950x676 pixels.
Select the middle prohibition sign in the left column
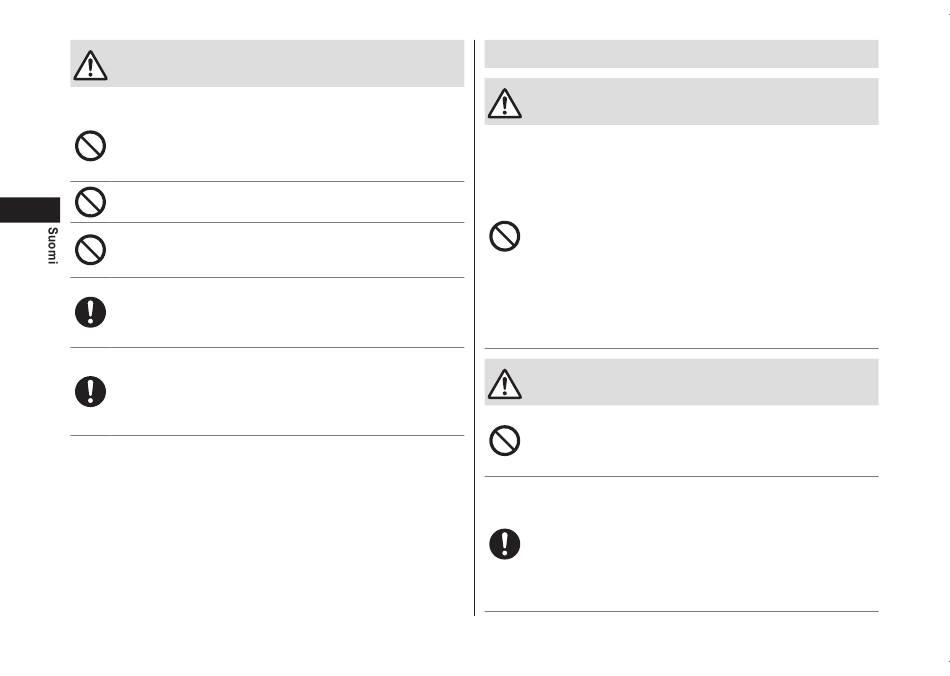(90, 202)
